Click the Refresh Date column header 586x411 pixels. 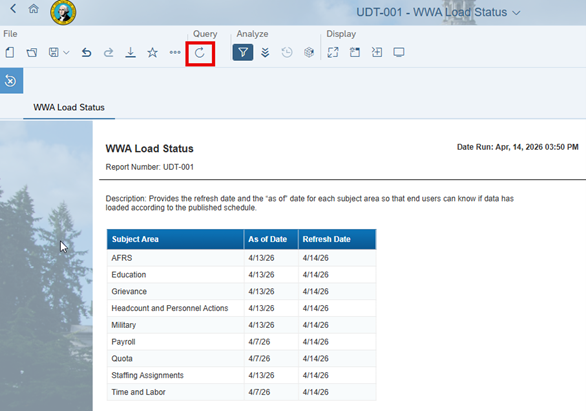click(x=337, y=239)
